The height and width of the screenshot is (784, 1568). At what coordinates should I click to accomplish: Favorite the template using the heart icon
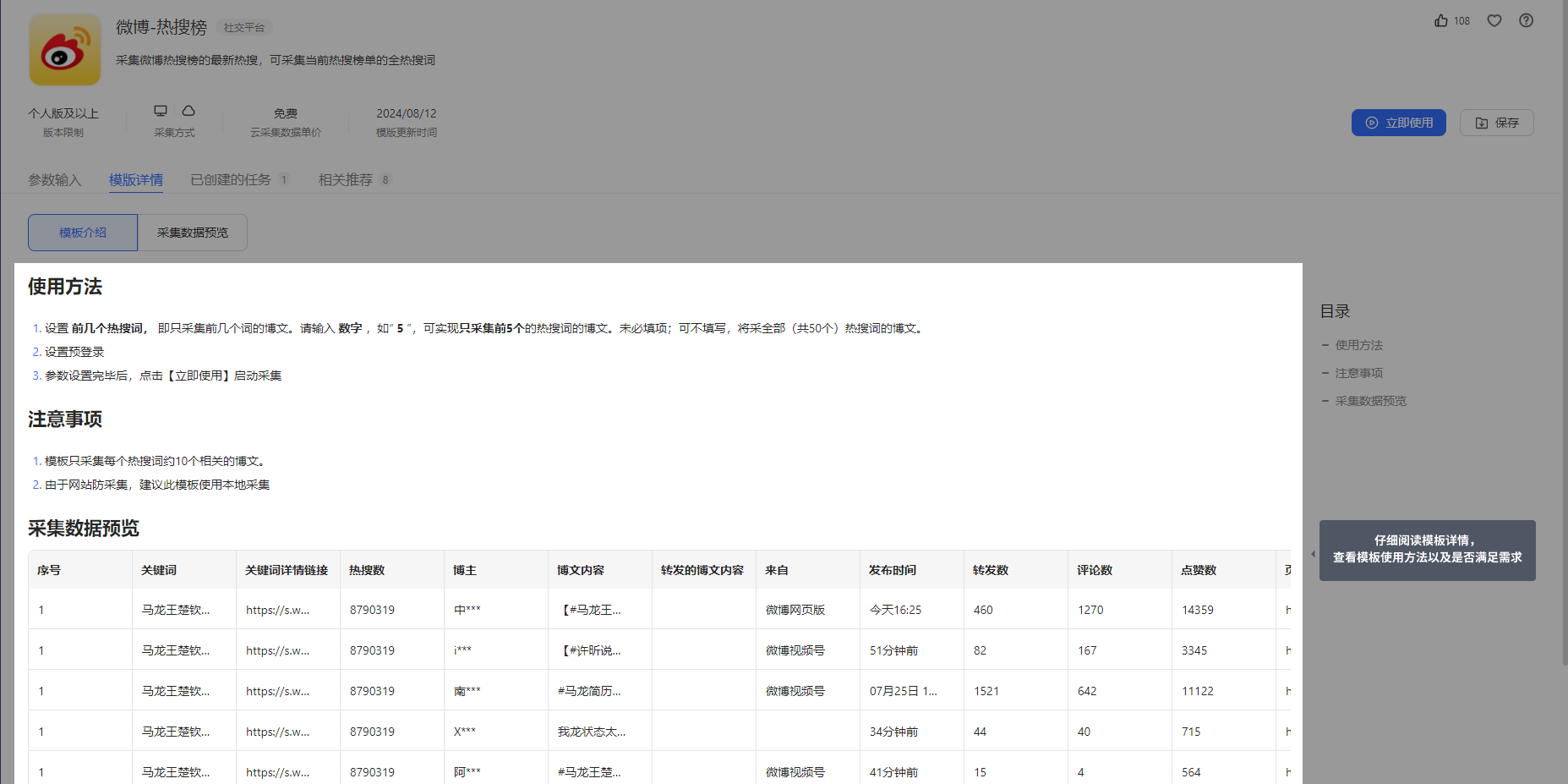(1494, 20)
